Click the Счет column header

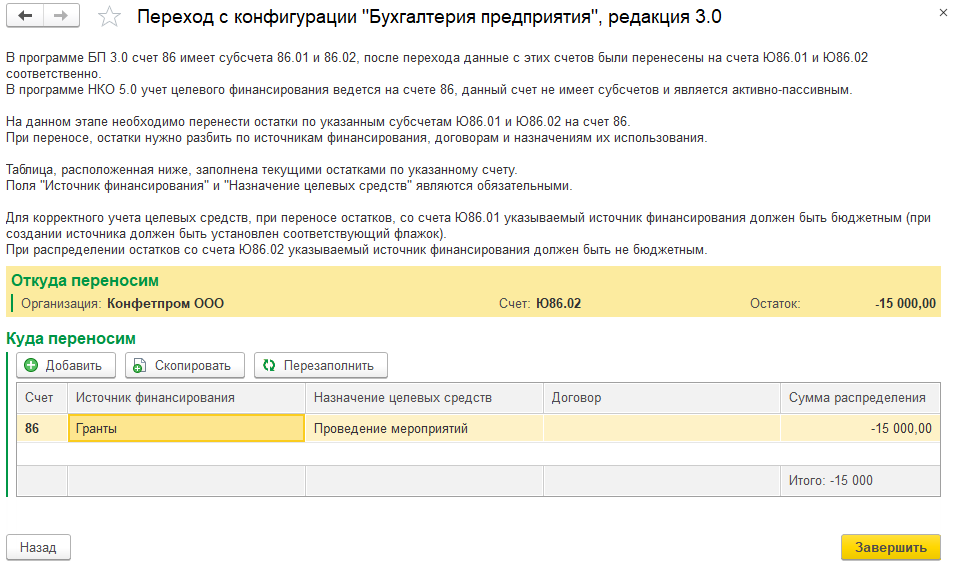41,398
